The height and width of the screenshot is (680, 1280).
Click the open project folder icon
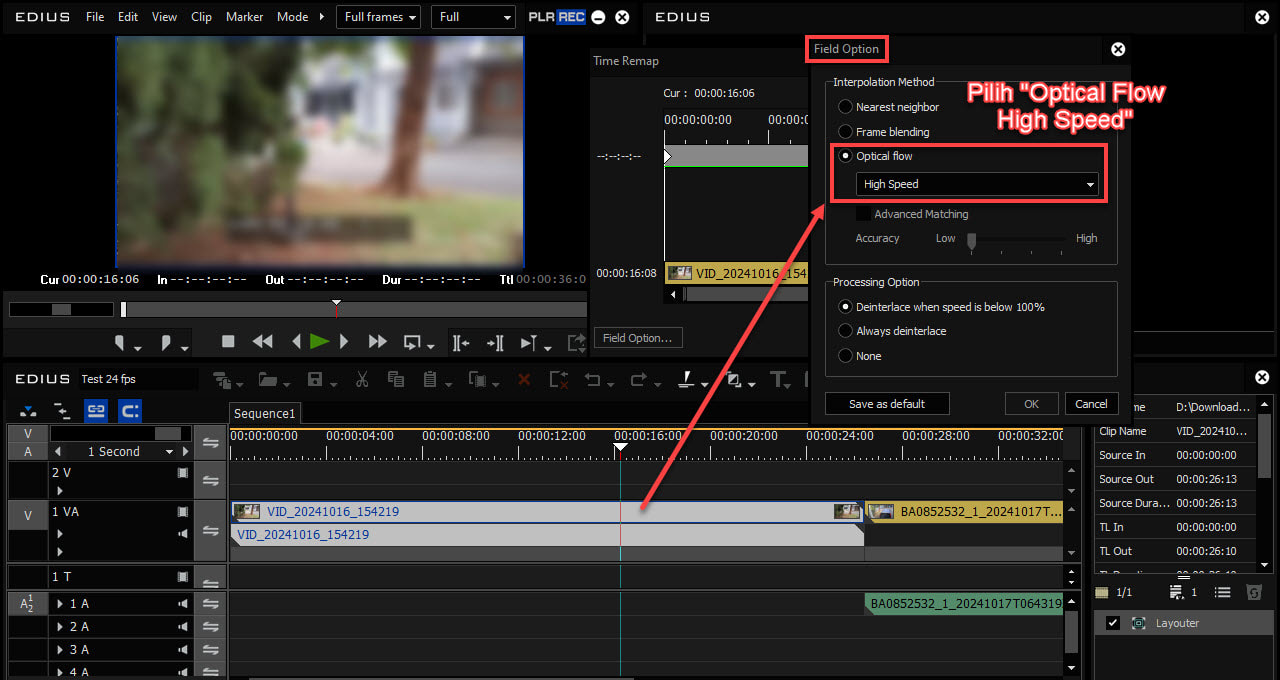[266, 380]
